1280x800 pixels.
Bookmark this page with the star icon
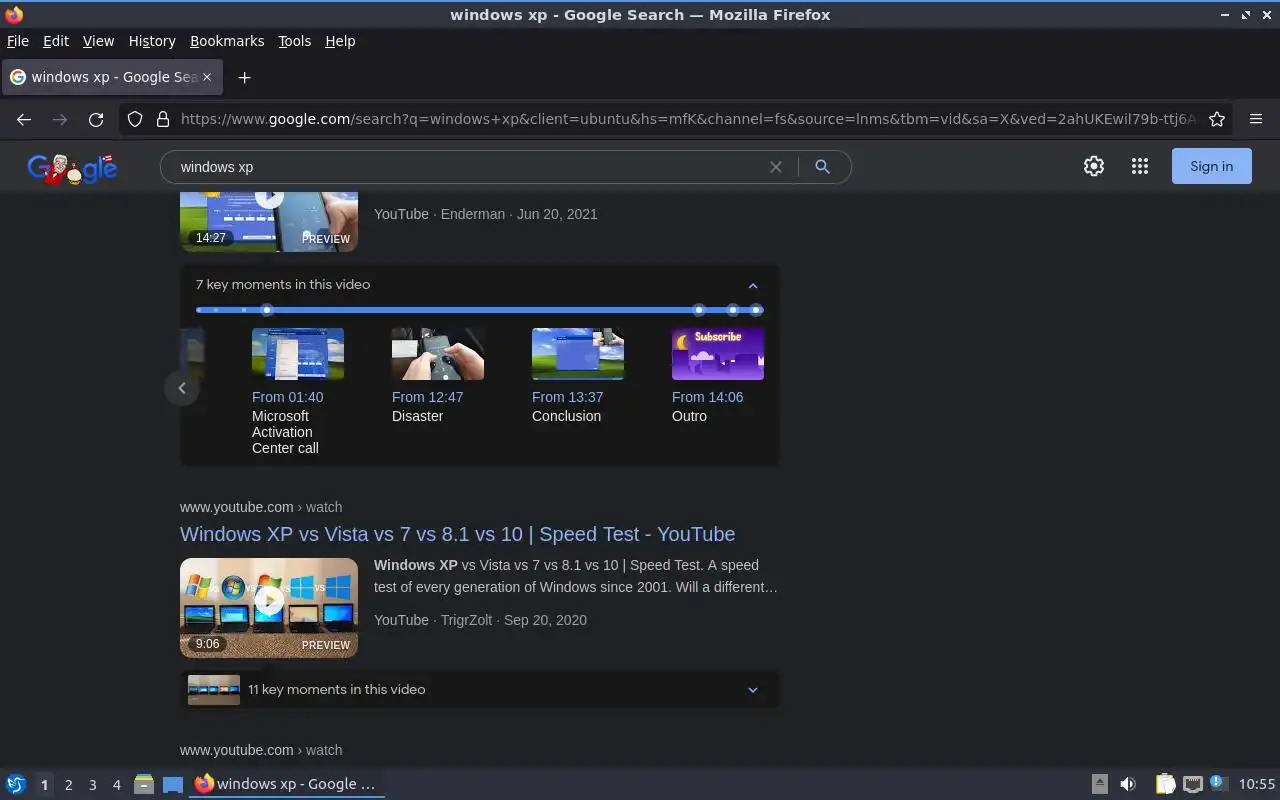point(1217,119)
